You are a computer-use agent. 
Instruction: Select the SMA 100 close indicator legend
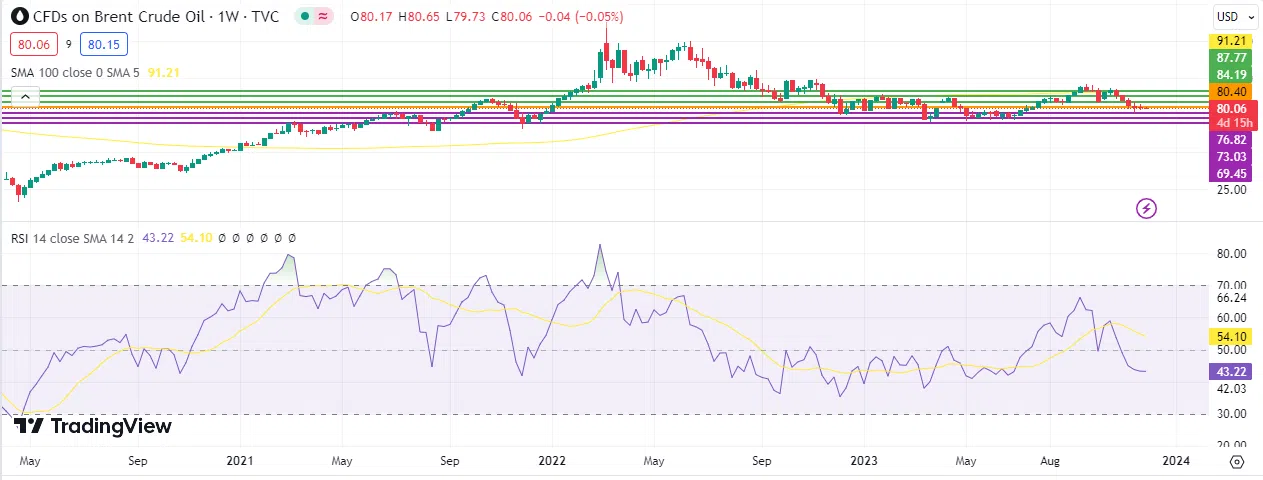point(76,73)
